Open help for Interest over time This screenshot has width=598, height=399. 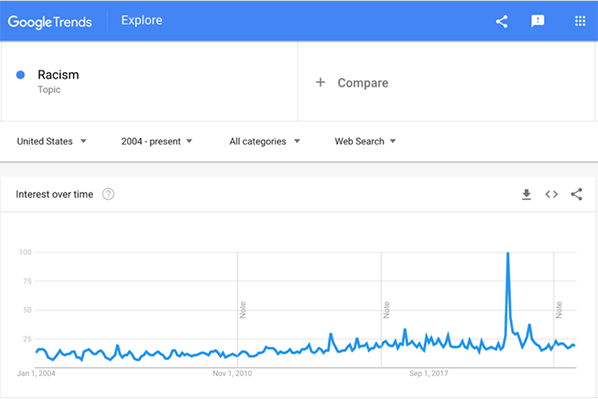[x=108, y=194]
